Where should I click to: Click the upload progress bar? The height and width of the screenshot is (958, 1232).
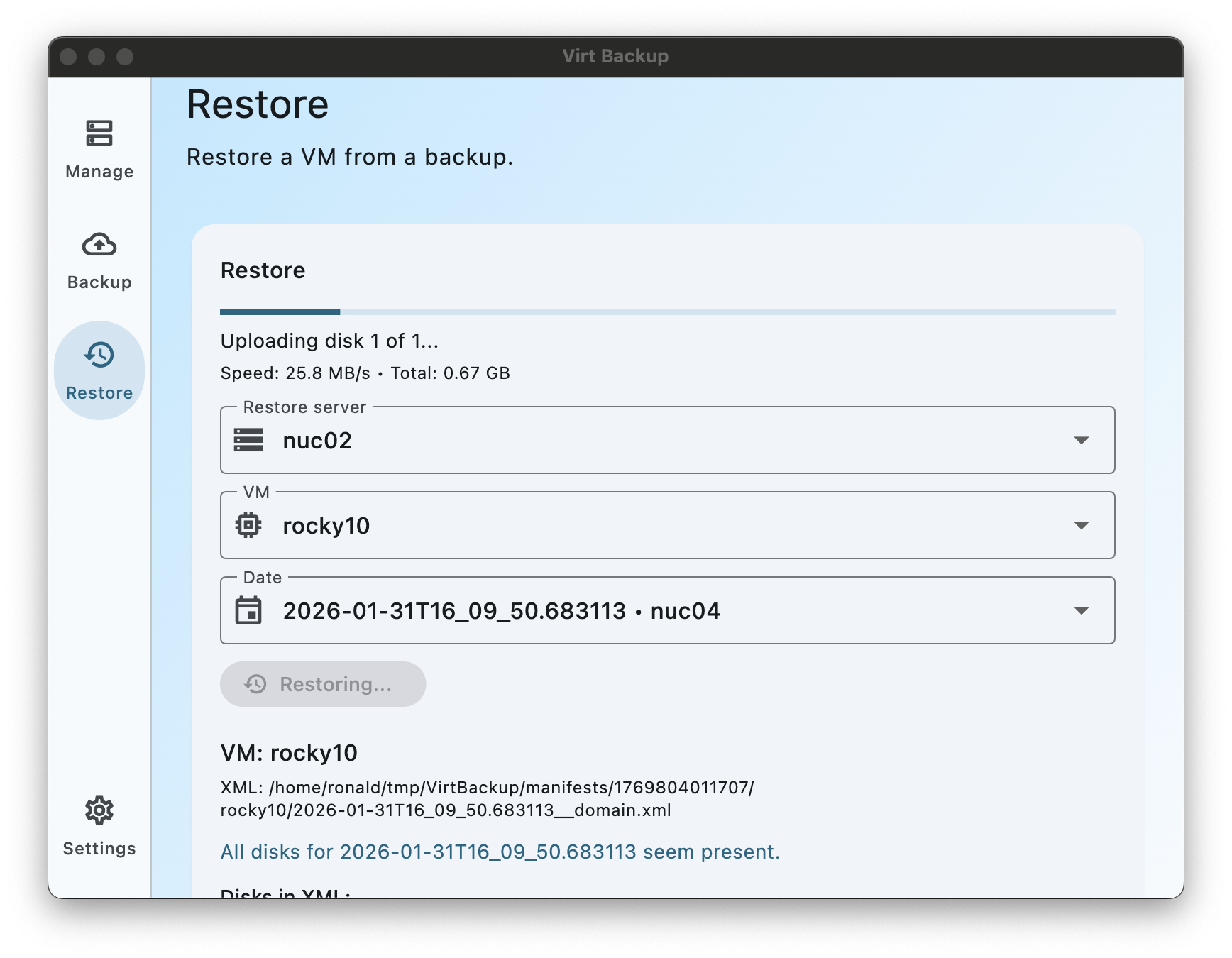(x=667, y=312)
